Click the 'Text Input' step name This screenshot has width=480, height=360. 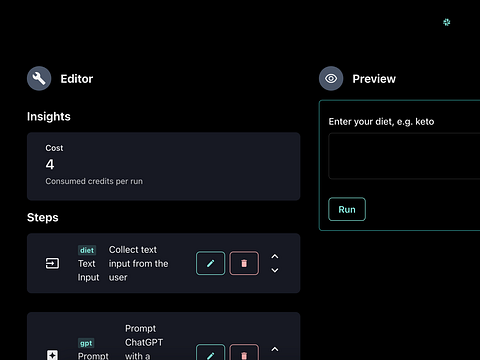pos(89,270)
